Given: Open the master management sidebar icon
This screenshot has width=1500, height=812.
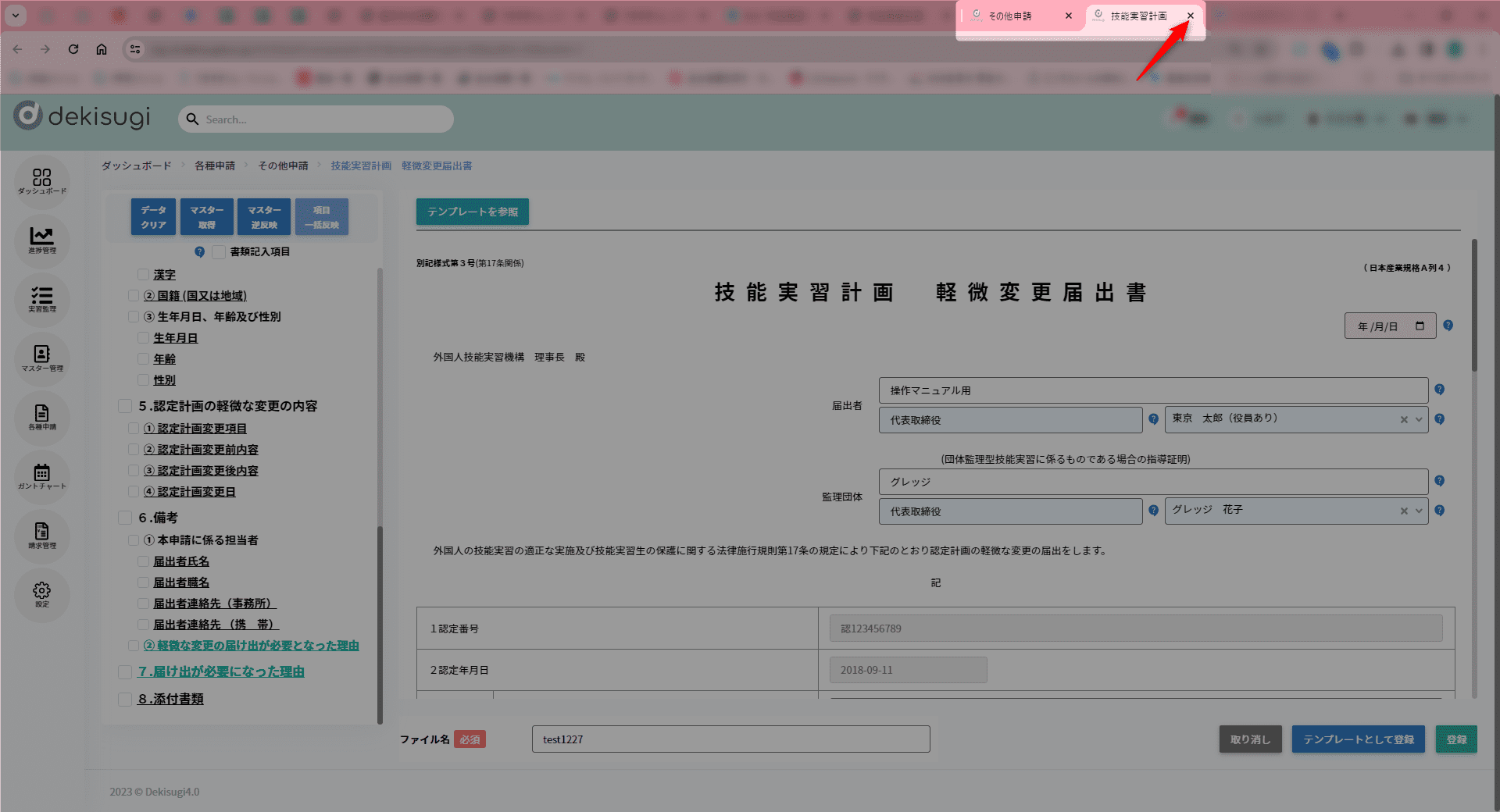Looking at the screenshot, I should pos(42,358).
